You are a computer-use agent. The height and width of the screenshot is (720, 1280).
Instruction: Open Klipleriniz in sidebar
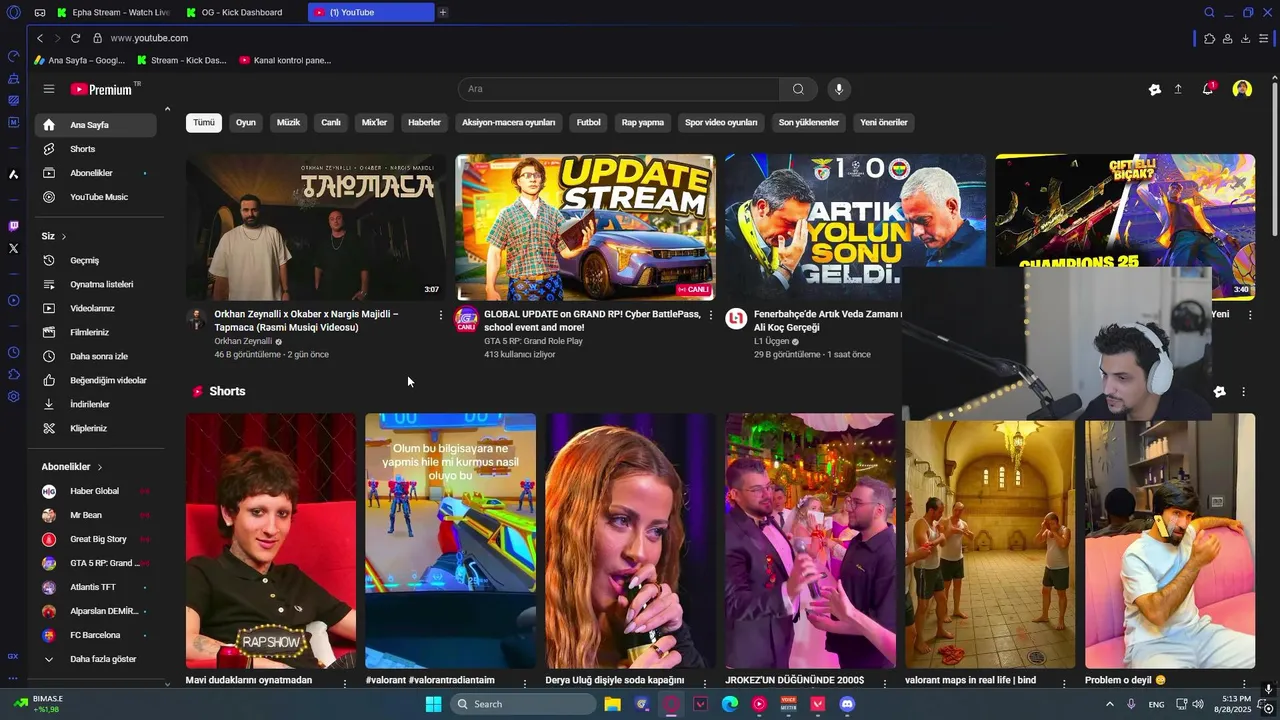tap(95, 428)
